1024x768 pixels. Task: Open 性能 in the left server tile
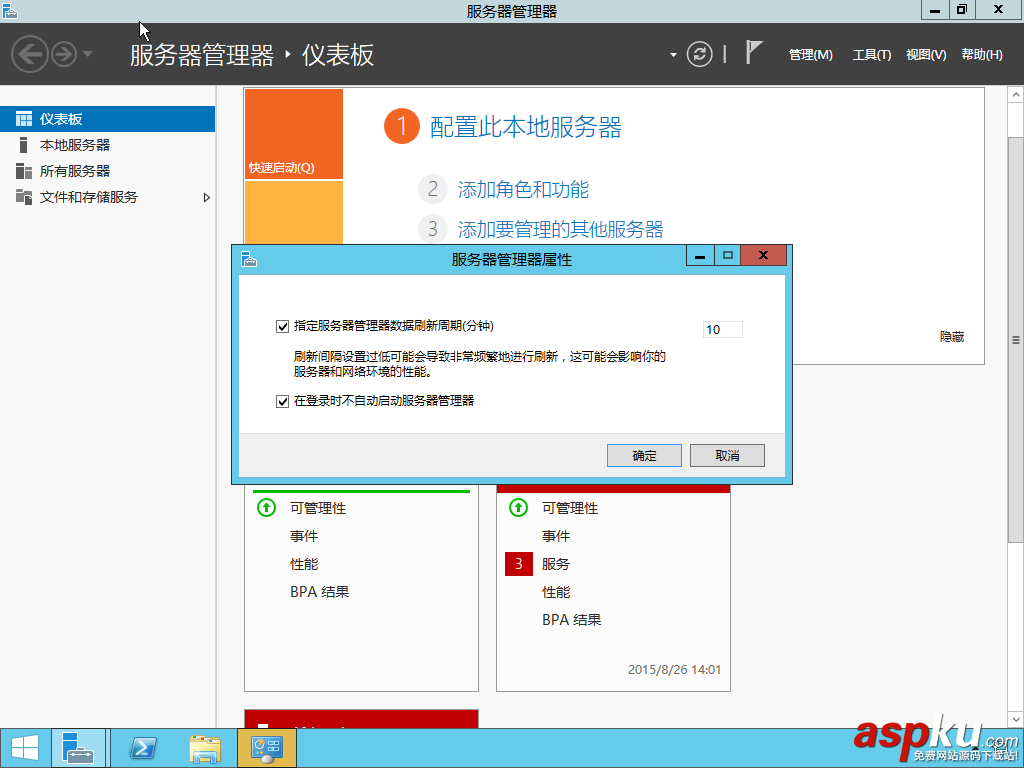[304, 564]
